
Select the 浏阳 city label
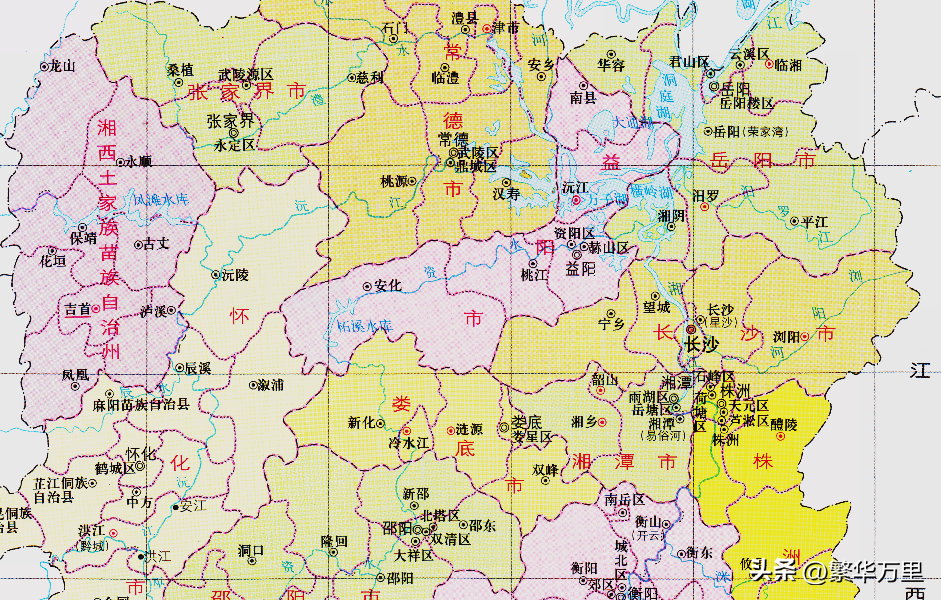click(x=786, y=337)
